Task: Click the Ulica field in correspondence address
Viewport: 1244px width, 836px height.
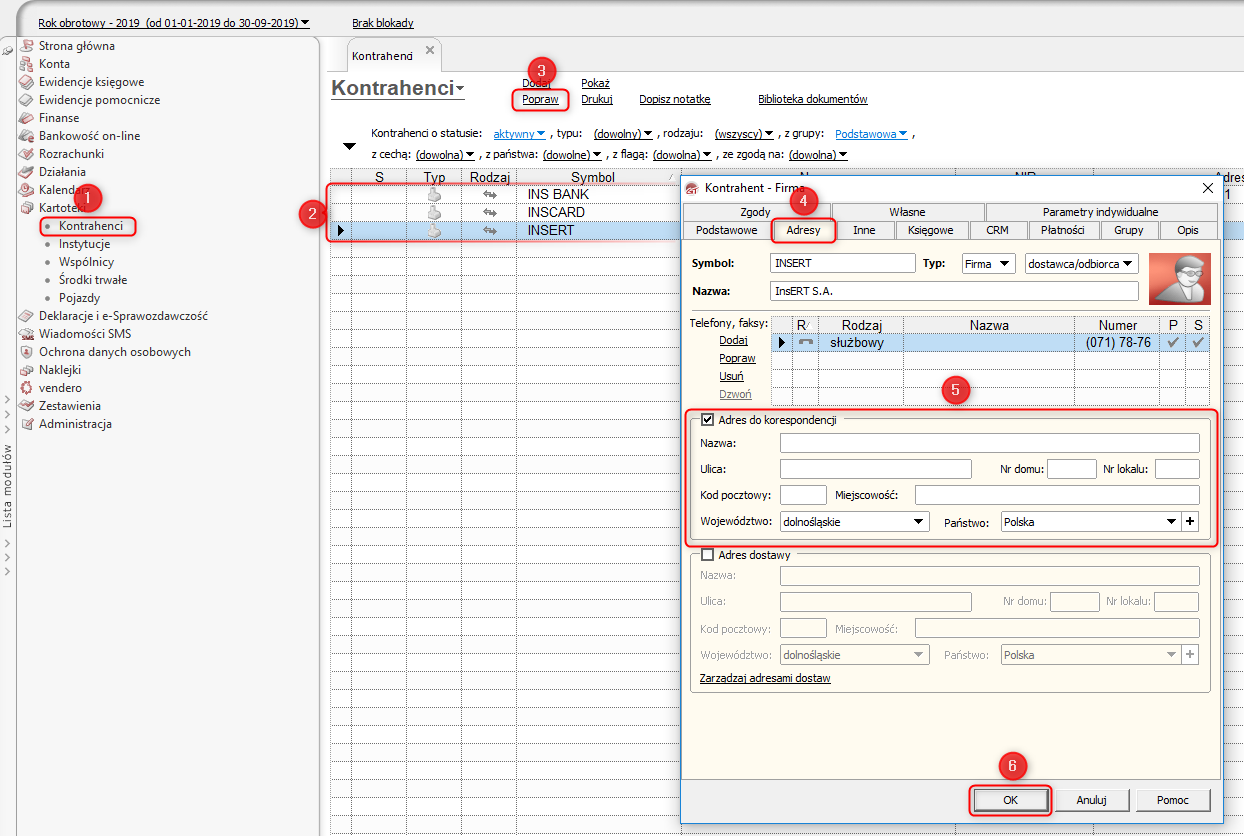Action: pyautogui.click(x=875, y=469)
